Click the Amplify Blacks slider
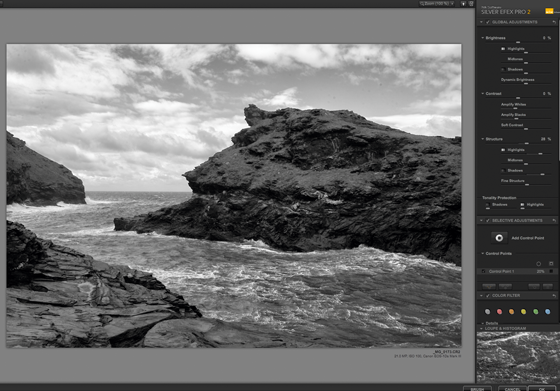 (x=526, y=119)
